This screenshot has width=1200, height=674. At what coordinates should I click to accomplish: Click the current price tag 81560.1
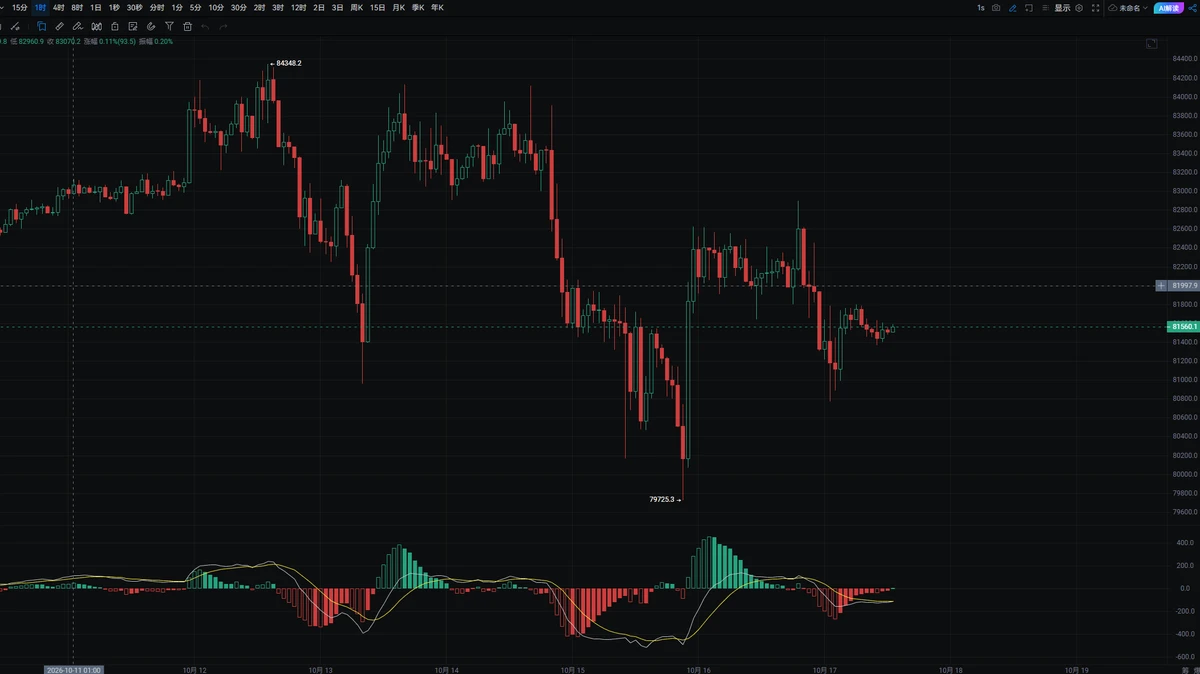tap(1183, 327)
